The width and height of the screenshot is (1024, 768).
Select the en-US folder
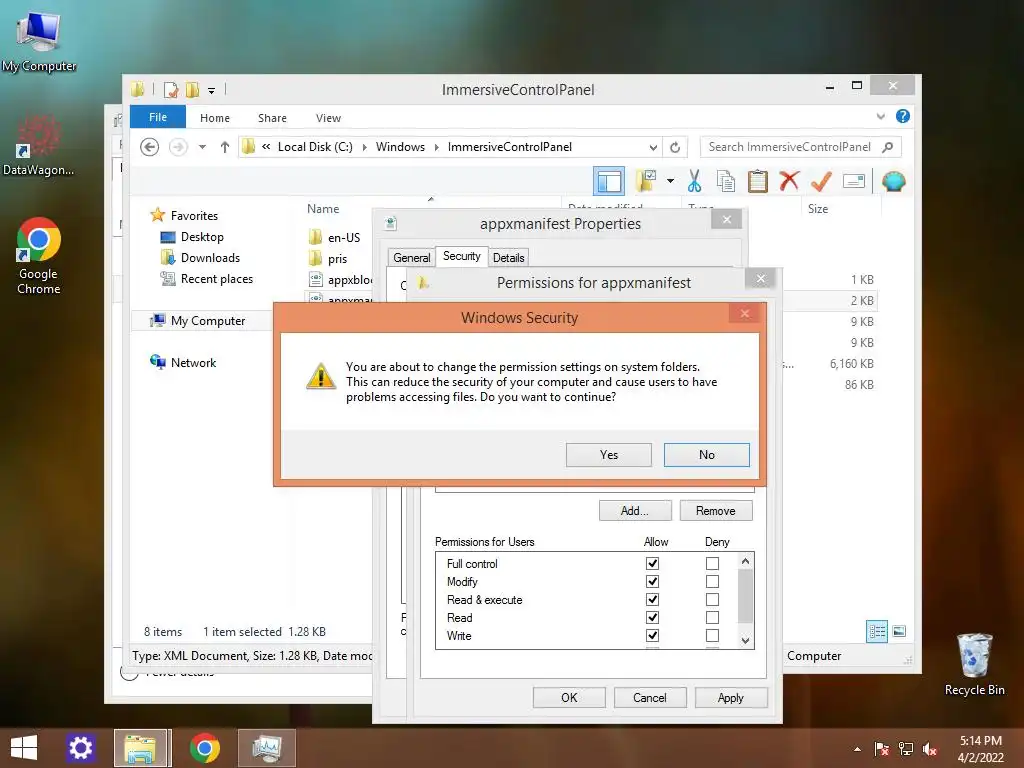pos(344,238)
